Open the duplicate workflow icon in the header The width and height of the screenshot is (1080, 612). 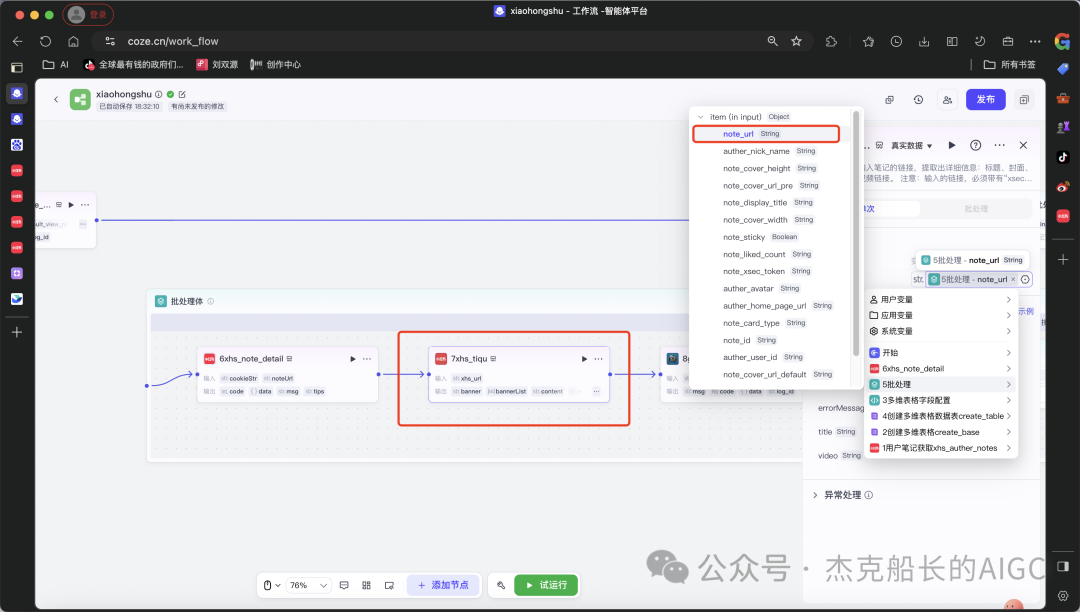click(890, 100)
